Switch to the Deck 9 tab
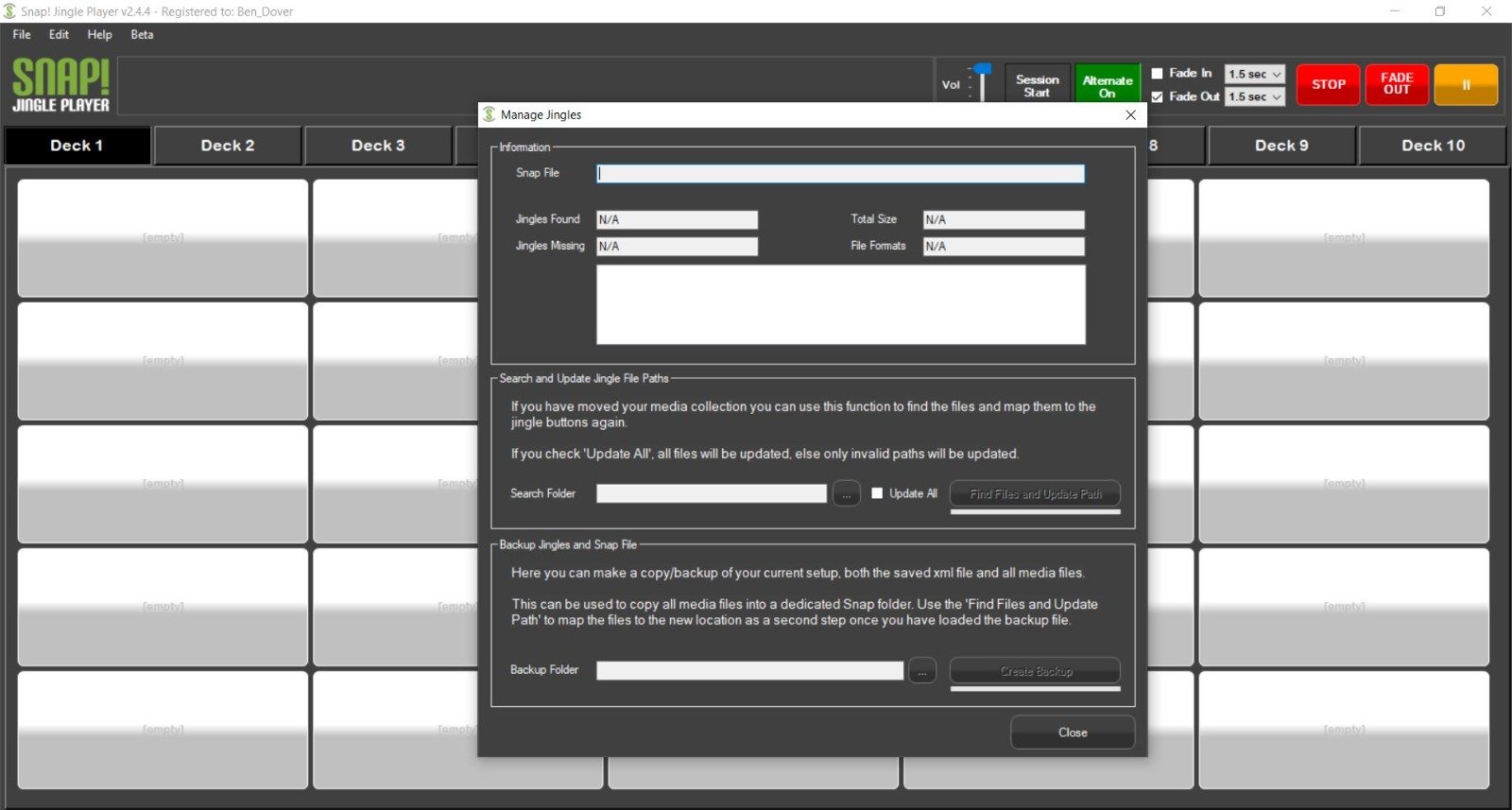 tap(1281, 146)
